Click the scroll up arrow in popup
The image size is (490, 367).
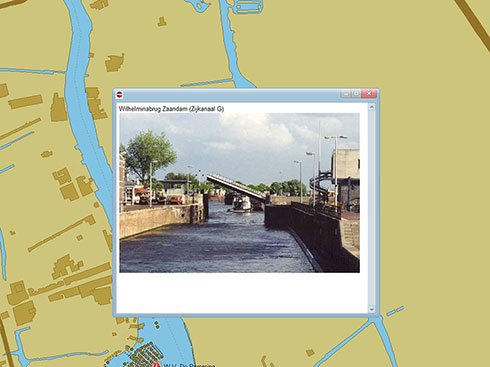[372, 107]
